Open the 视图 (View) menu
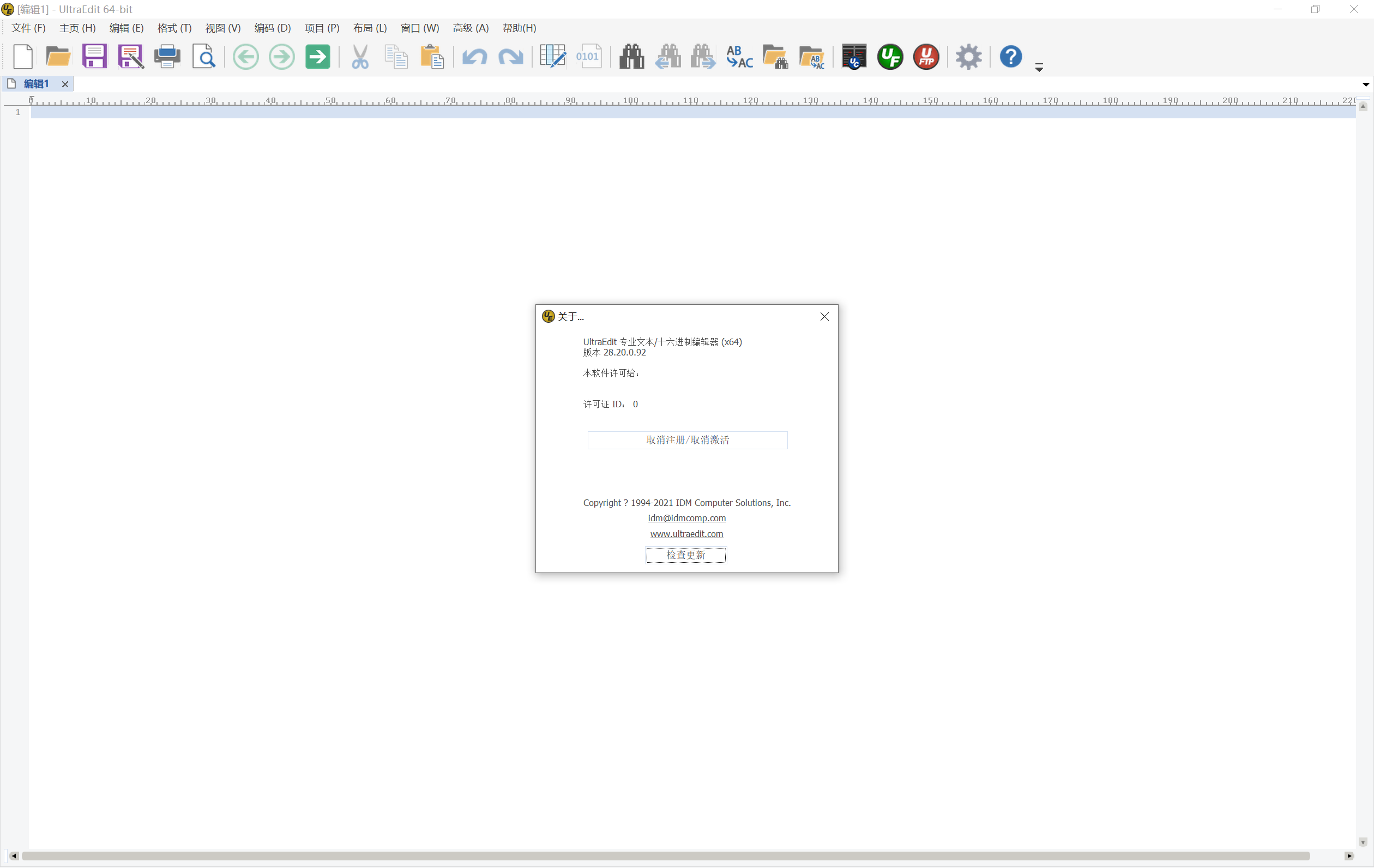Viewport: 1374px width, 868px height. 222,28
